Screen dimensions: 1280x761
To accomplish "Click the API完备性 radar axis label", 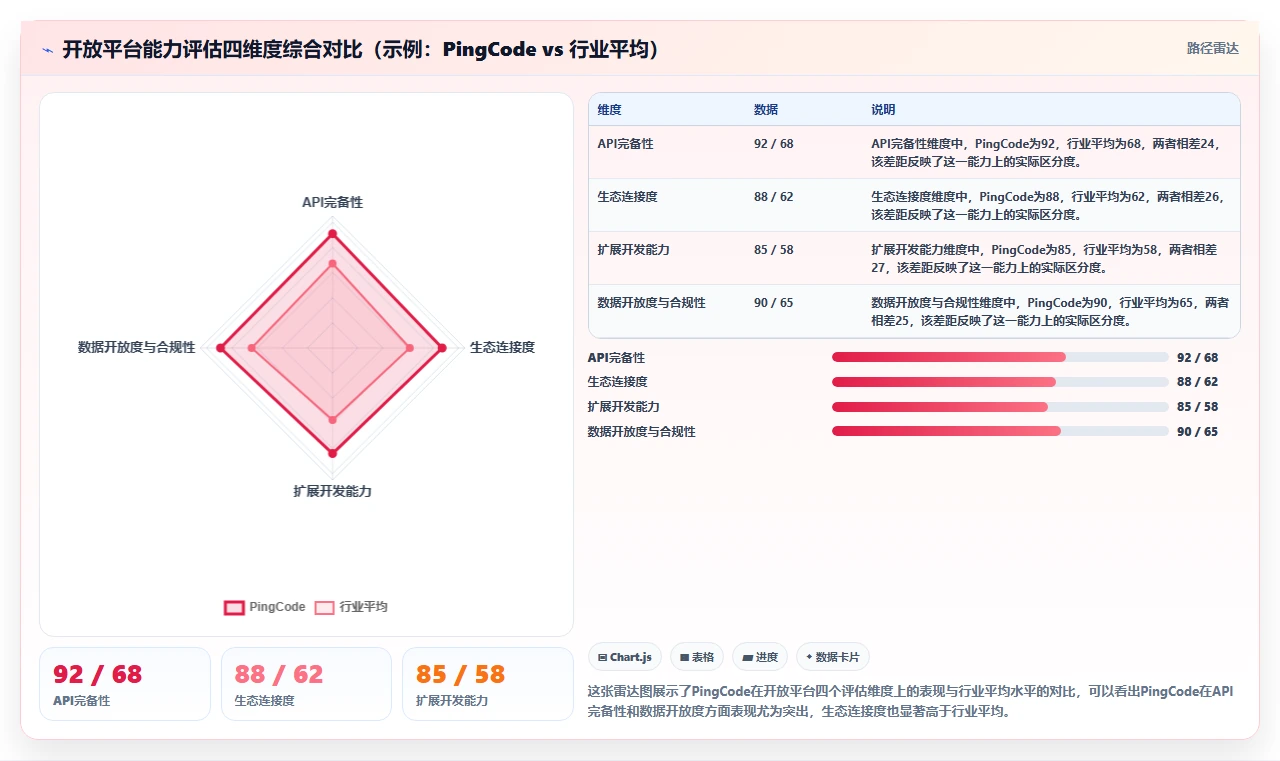I will [x=332, y=202].
